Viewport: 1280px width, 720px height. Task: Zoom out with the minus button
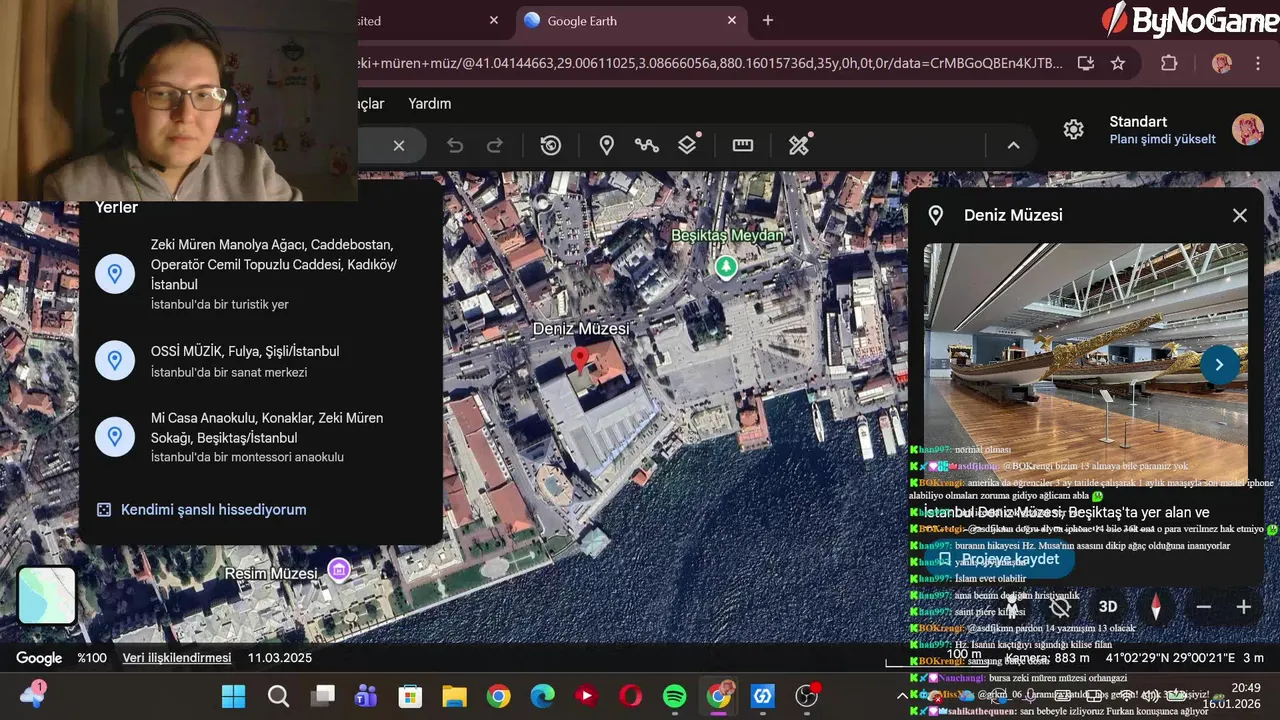tap(1204, 606)
